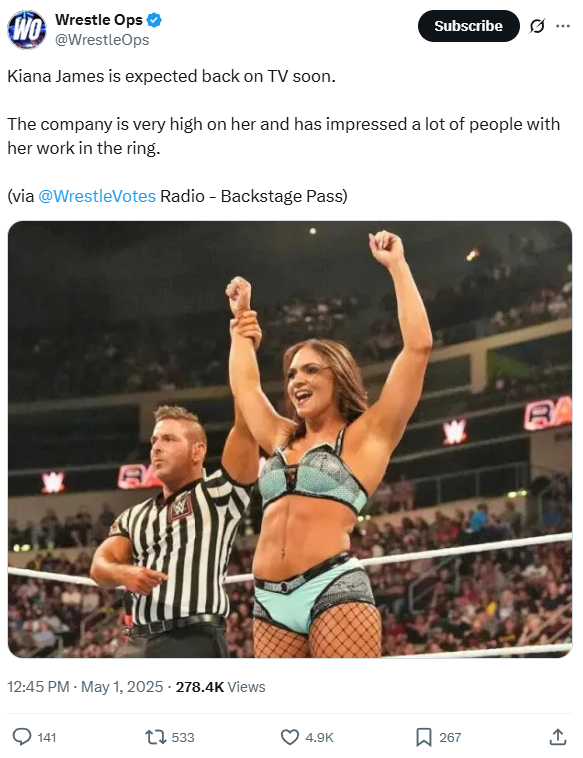The width and height of the screenshot is (583, 758).
Task: Subscribe to Wrestle Ops
Action: click(x=468, y=26)
